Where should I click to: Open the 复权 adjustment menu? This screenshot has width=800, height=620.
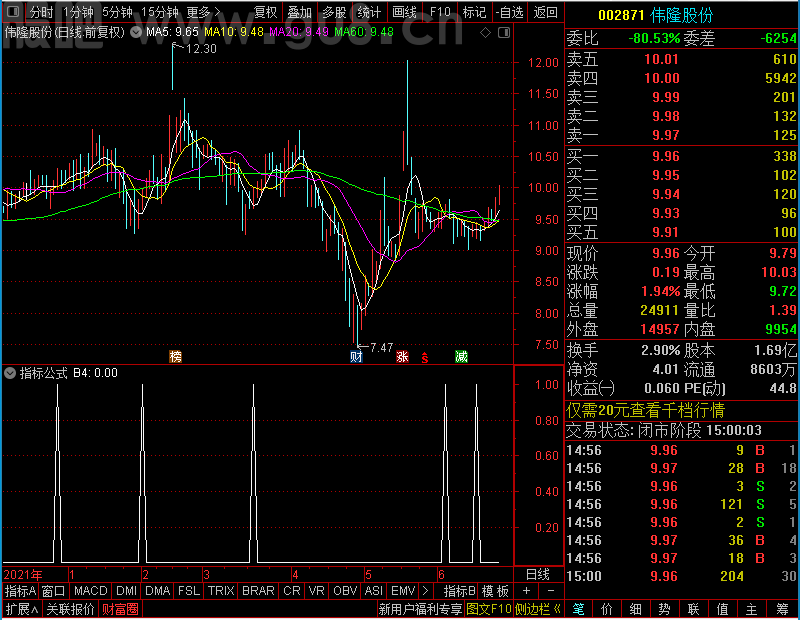265,12
